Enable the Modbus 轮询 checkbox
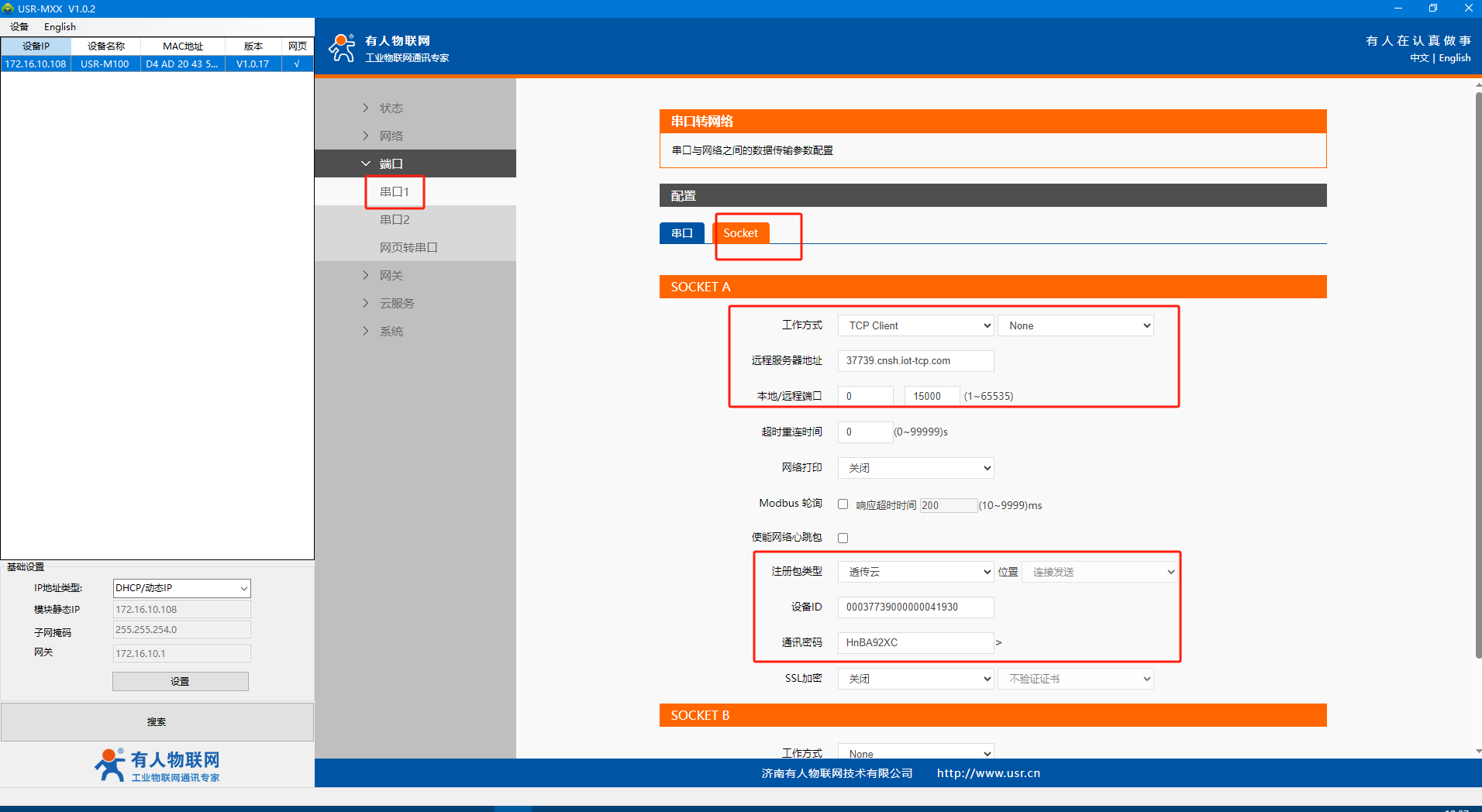This screenshot has height=812, width=1482. (843, 504)
